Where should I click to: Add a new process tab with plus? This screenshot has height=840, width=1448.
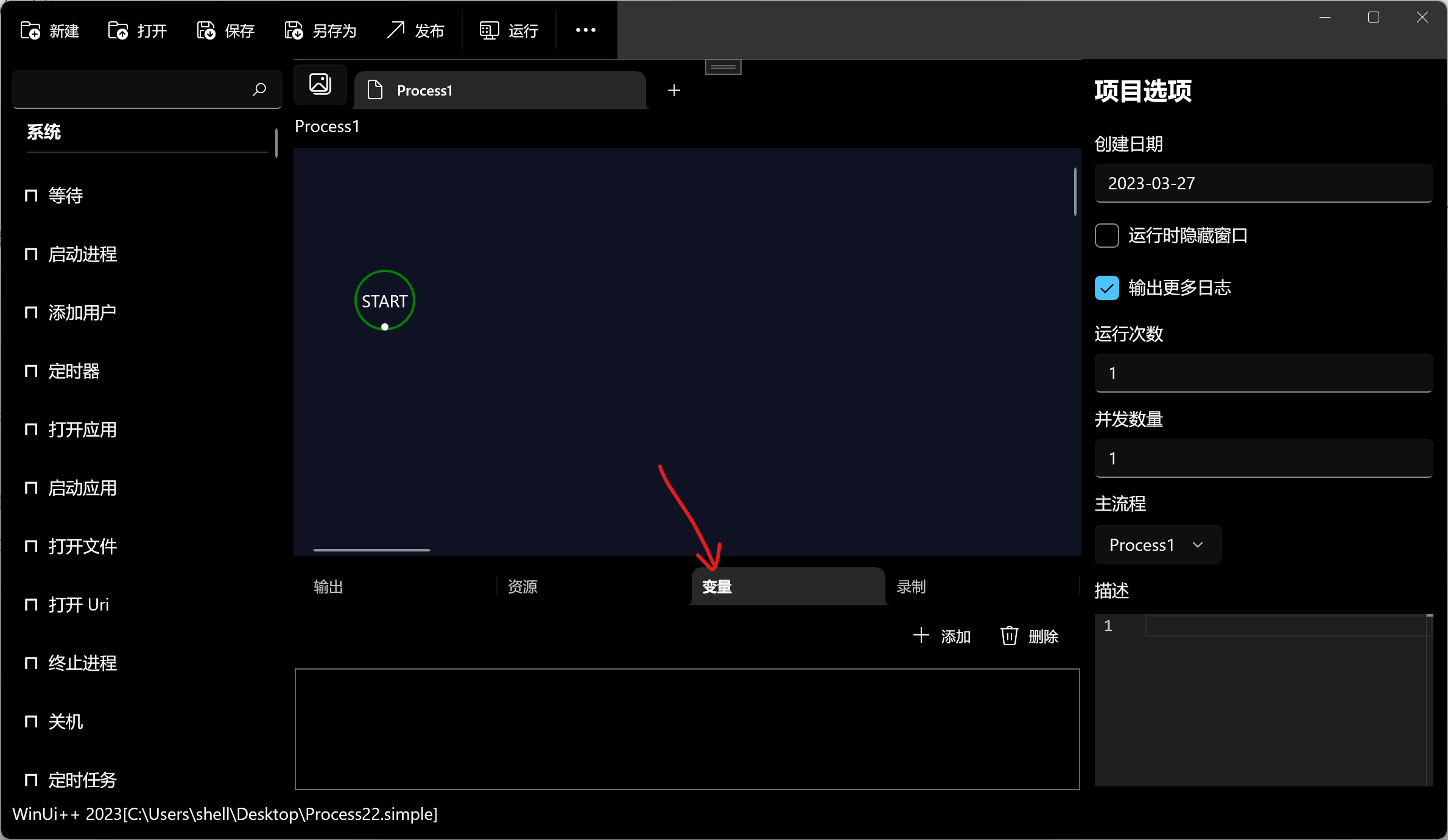674,91
